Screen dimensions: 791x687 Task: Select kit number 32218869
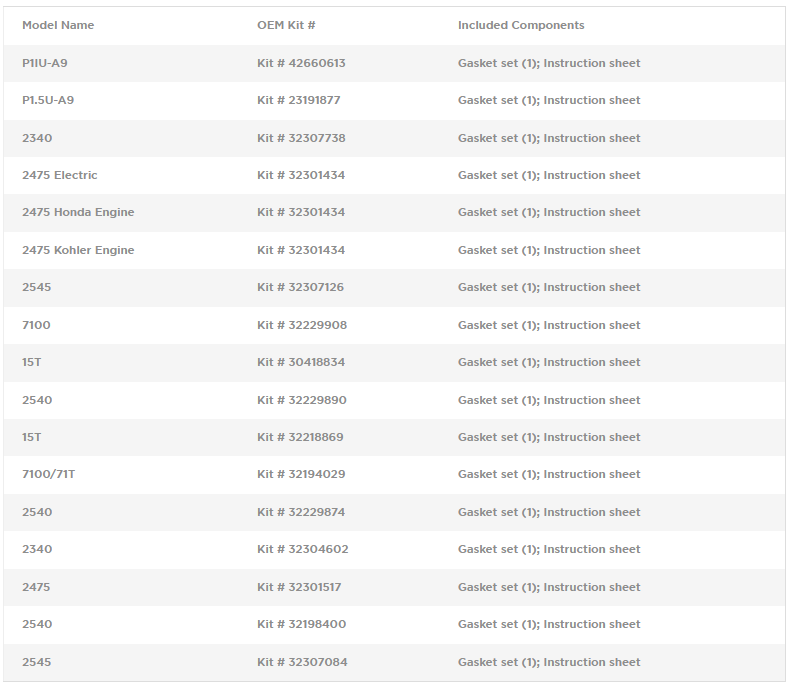point(301,437)
